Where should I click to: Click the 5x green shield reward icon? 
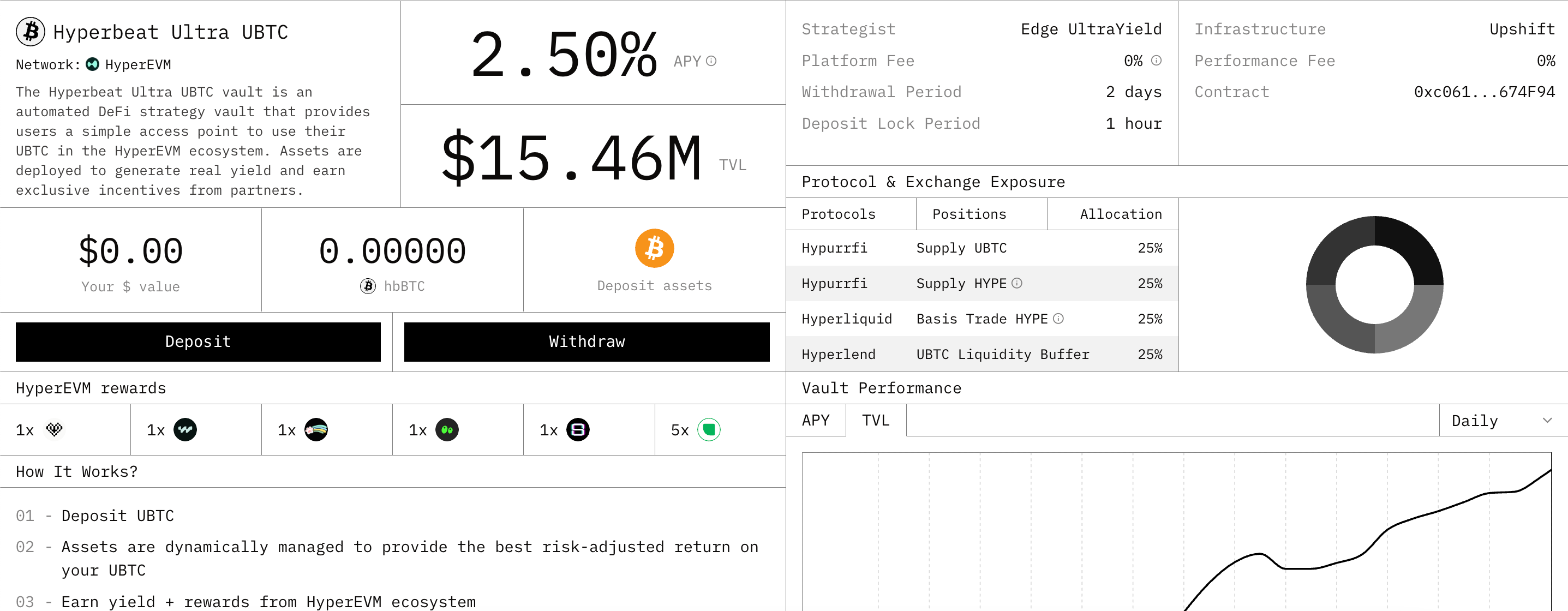click(x=709, y=430)
